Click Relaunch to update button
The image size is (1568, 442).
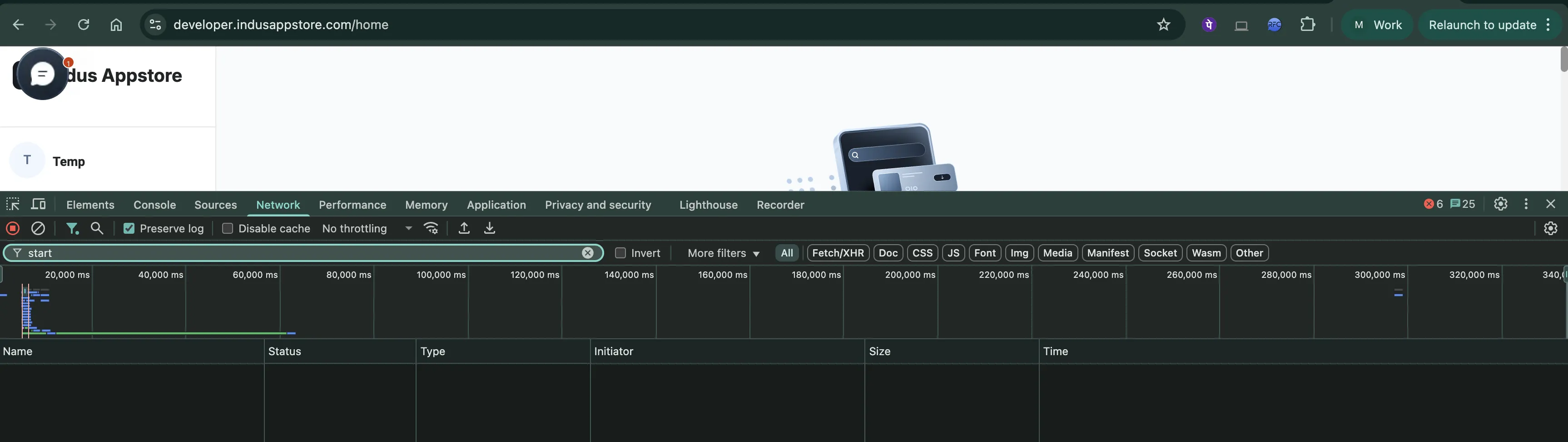1482,25
